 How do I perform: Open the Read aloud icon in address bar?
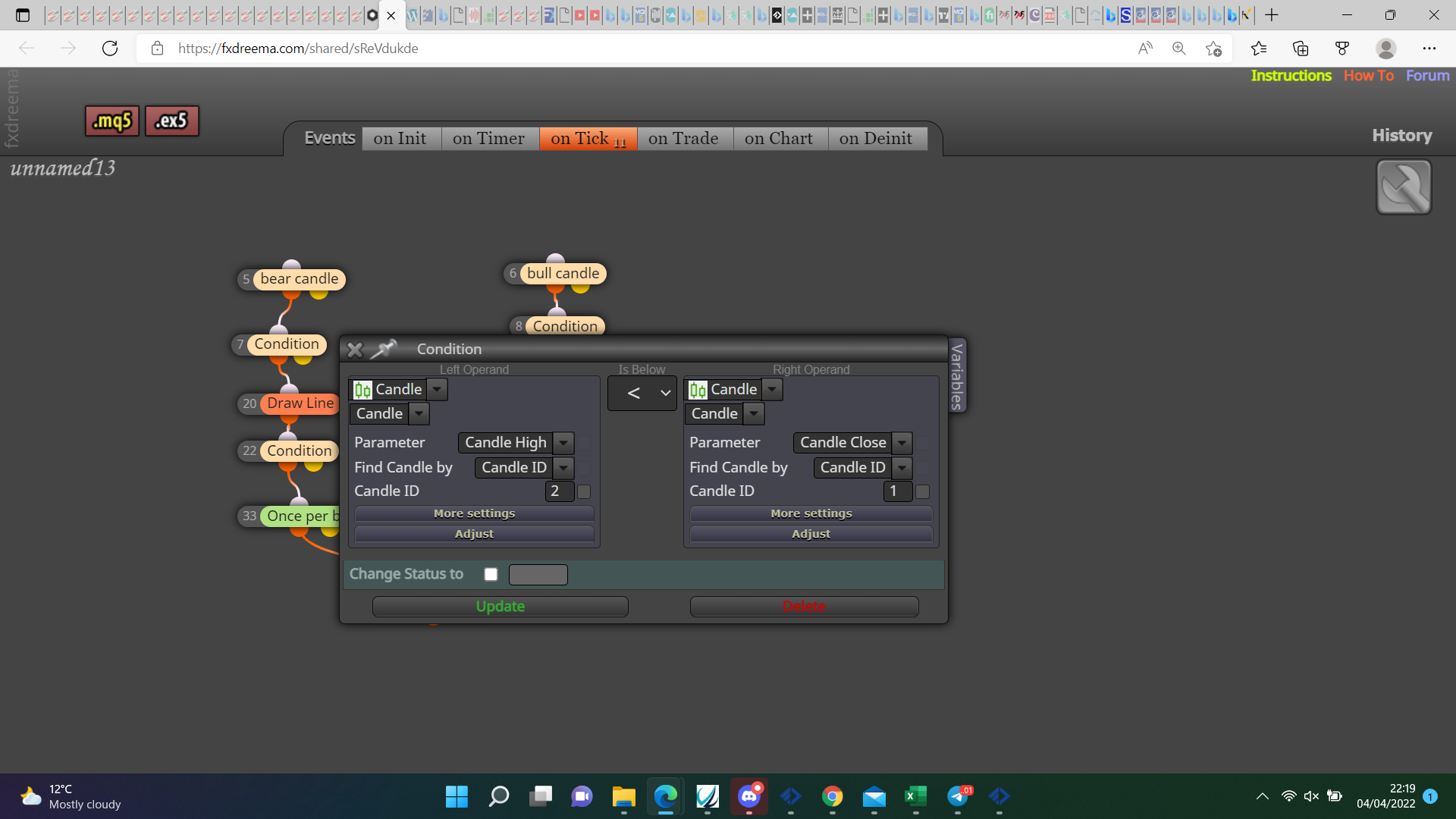point(1145,49)
